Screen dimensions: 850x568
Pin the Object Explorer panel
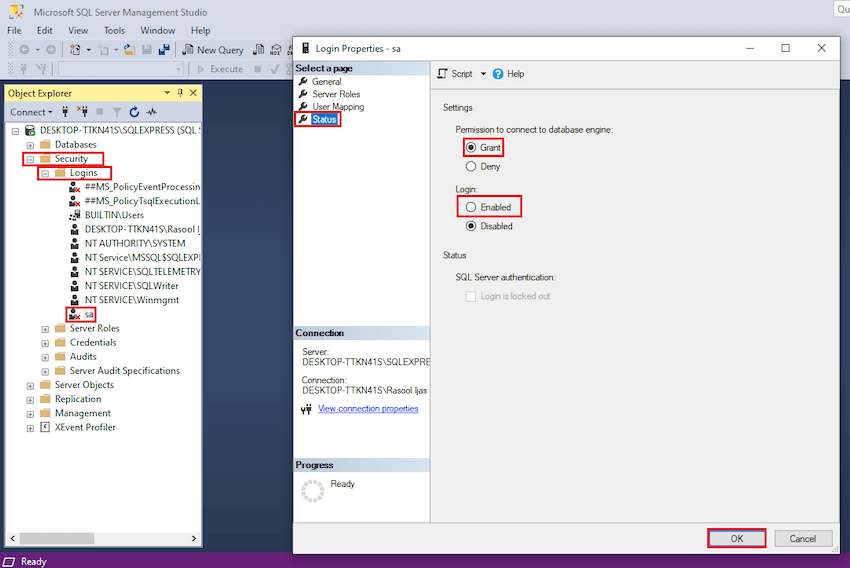[x=180, y=93]
